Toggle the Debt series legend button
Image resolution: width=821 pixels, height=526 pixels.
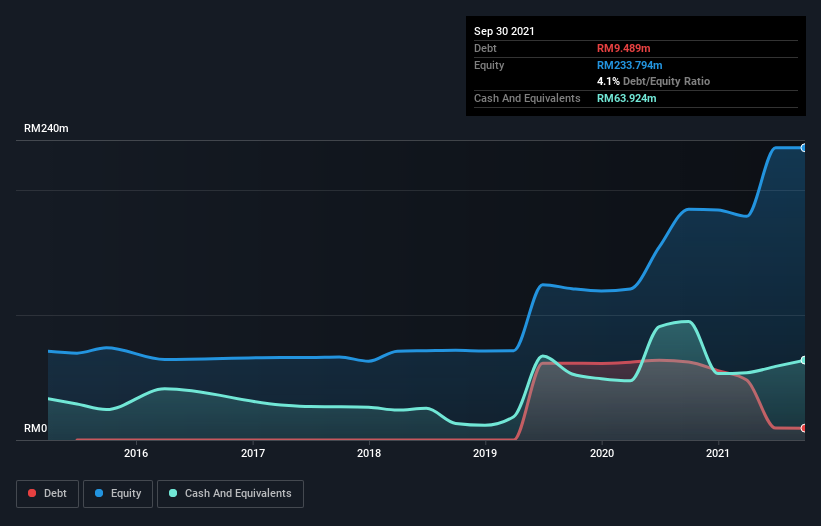pyautogui.click(x=47, y=494)
